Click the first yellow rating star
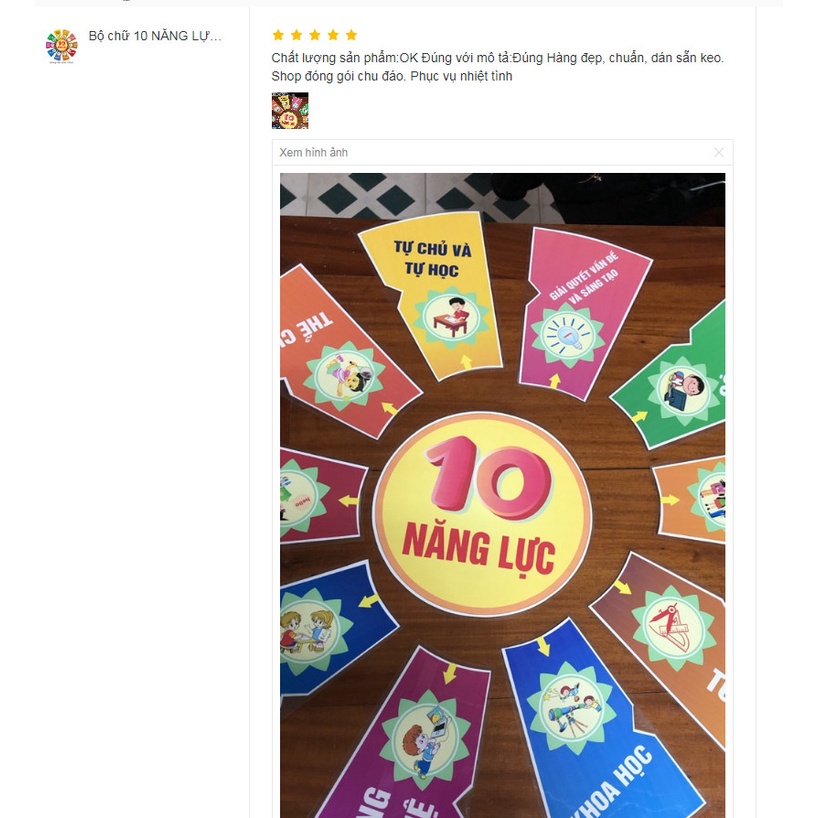This screenshot has width=818, height=818. click(278, 35)
